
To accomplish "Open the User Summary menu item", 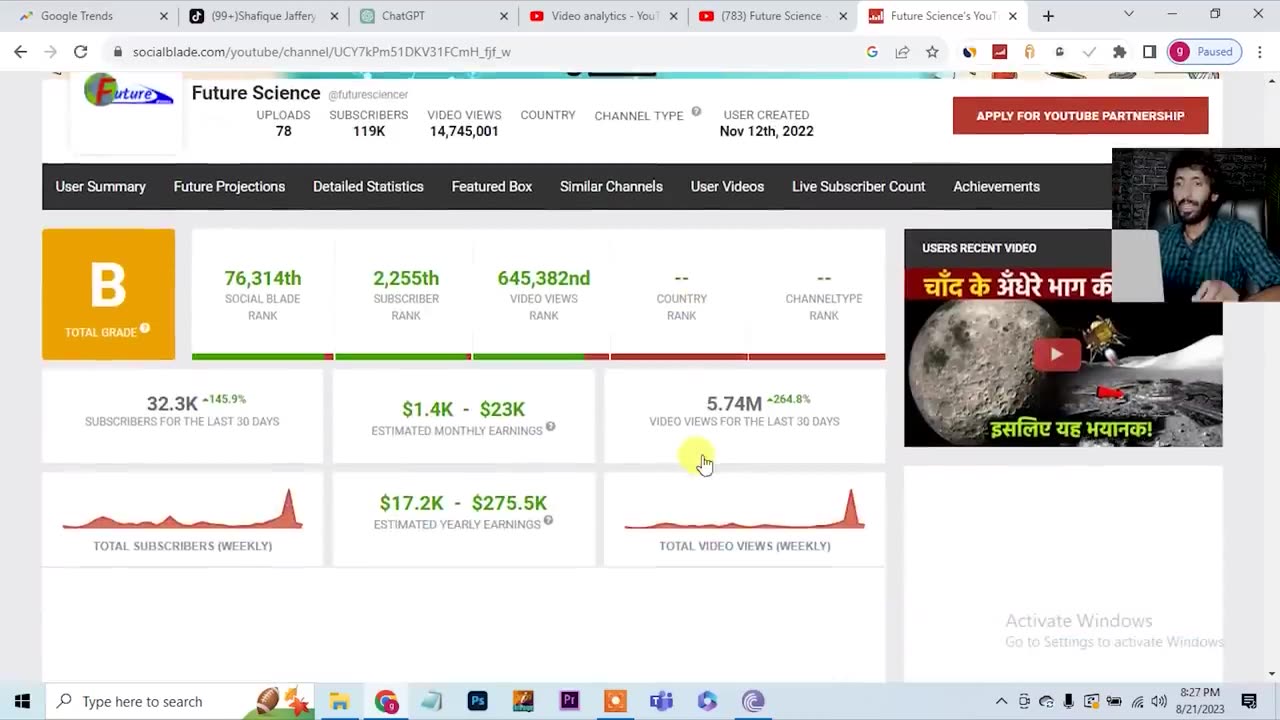I will (100, 187).
